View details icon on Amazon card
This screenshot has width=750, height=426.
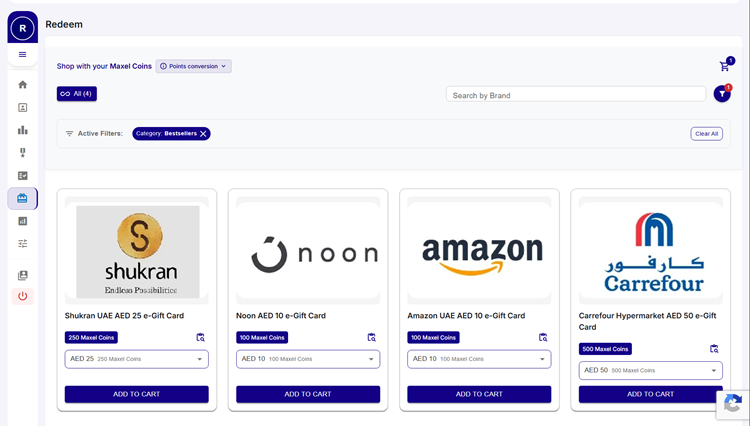click(x=543, y=338)
